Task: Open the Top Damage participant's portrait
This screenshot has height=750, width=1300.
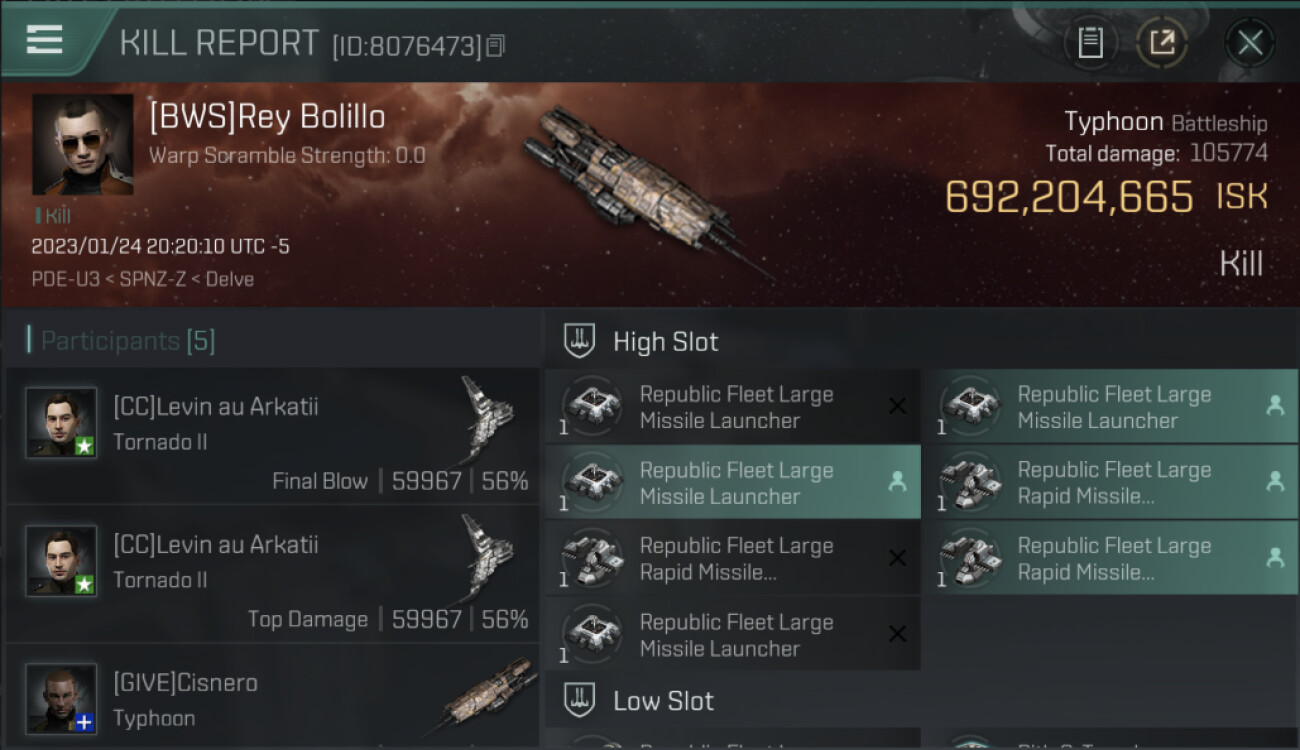Action: pos(61,560)
